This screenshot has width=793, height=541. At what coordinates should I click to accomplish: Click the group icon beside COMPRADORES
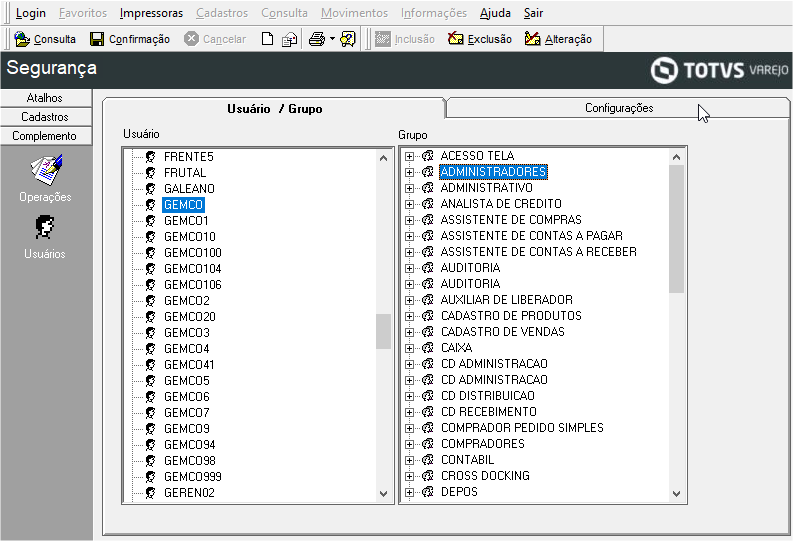[428, 444]
